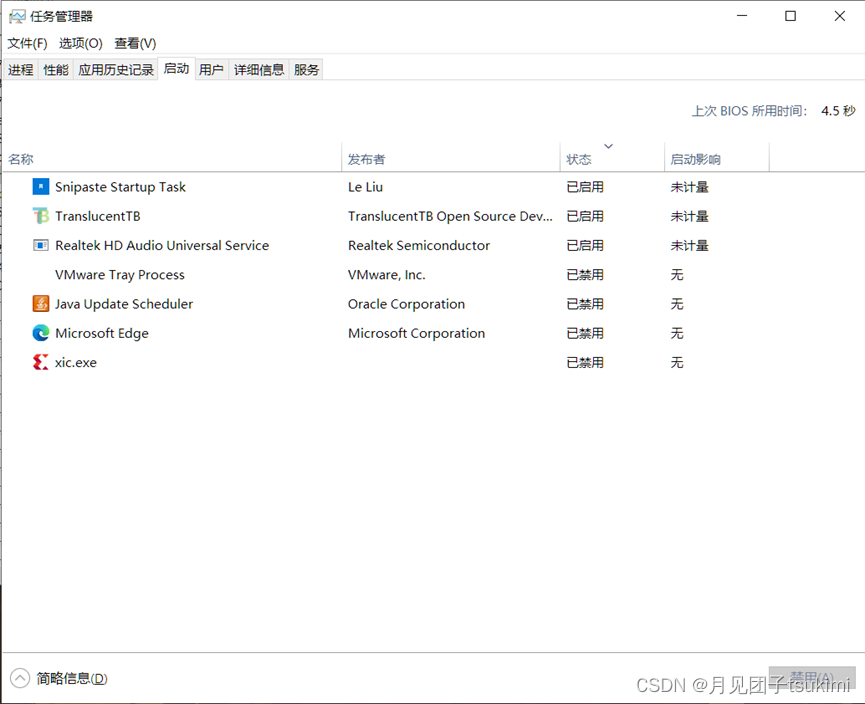
Task: Click the TranslucentTB icon
Action: coord(41,216)
